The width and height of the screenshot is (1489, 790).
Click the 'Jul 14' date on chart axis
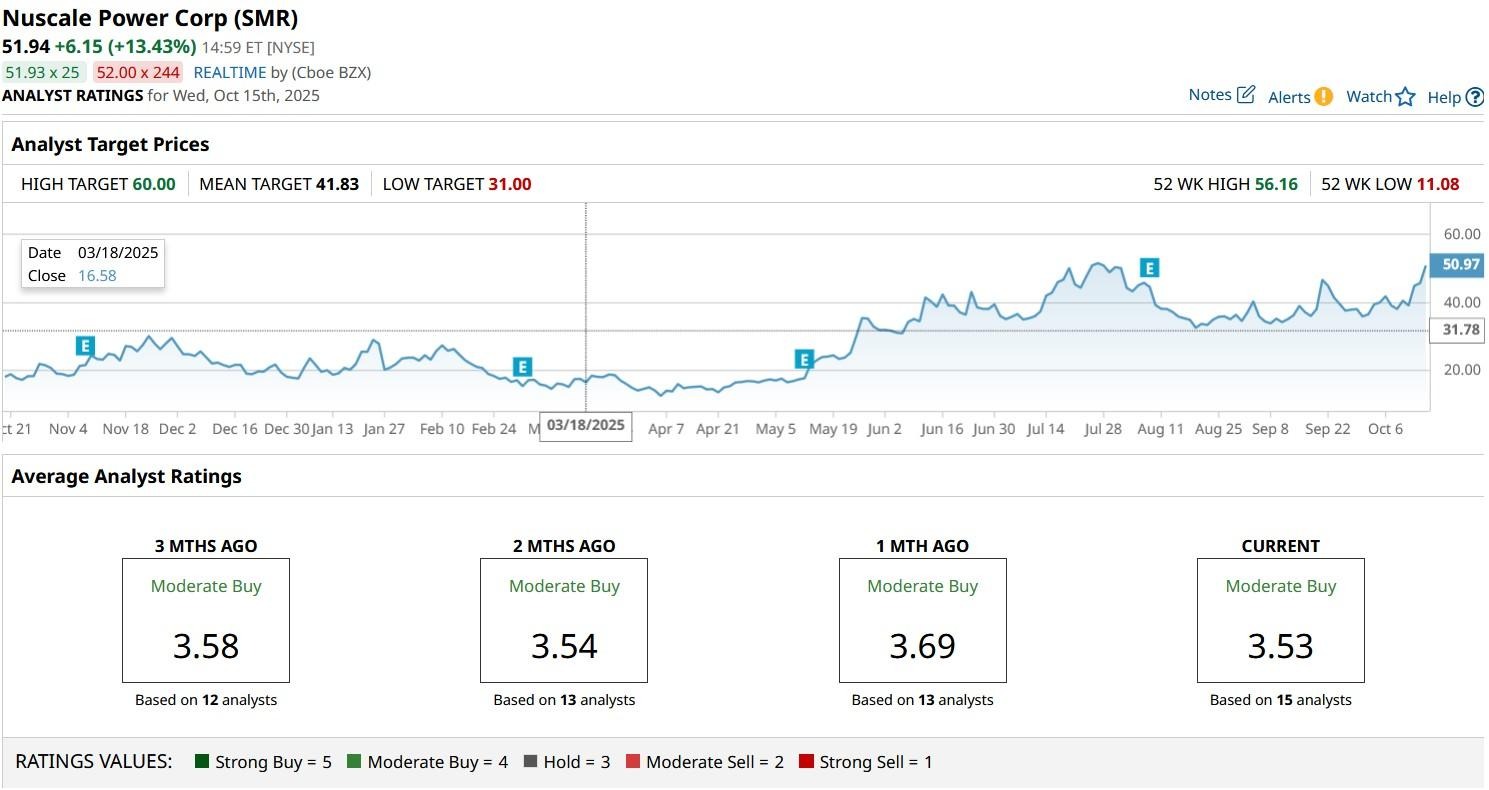(x=1045, y=429)
